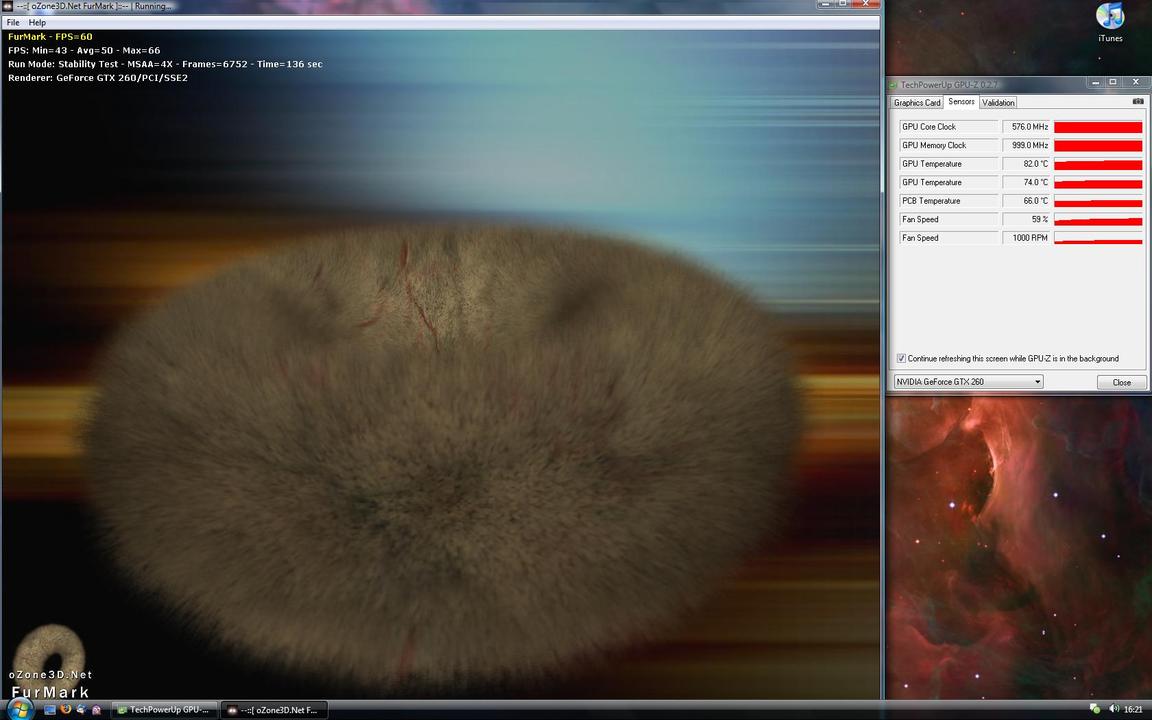1152x720 pixels.
Task: Click the system clock showing 16:21
Action: pos(1133,710)
